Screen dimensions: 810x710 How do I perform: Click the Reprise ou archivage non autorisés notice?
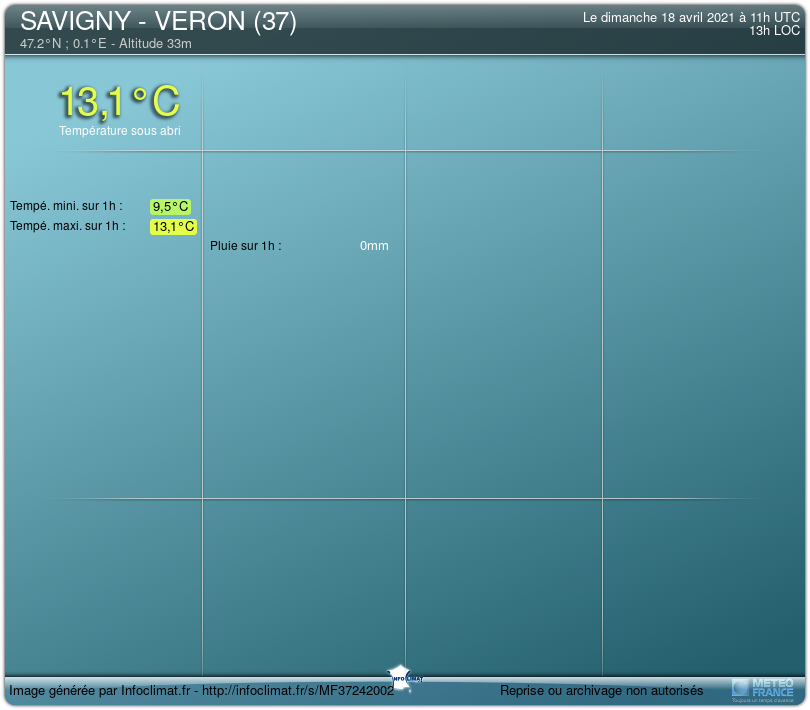[601, 691]
